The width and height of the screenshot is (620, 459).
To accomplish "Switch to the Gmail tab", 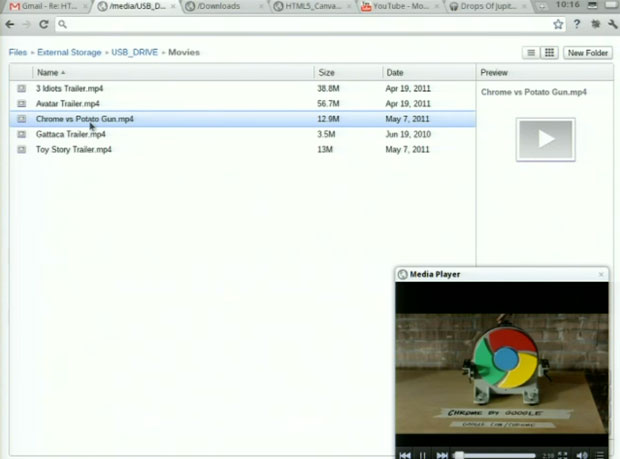I will pyautogui.click(x=48, y=6).
